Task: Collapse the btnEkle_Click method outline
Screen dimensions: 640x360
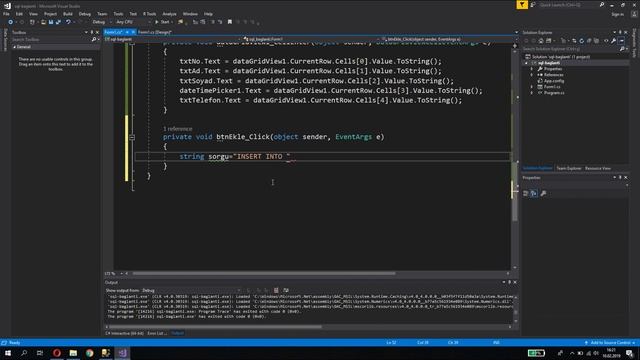Action: pyautogui.click(x=132, y=137)
